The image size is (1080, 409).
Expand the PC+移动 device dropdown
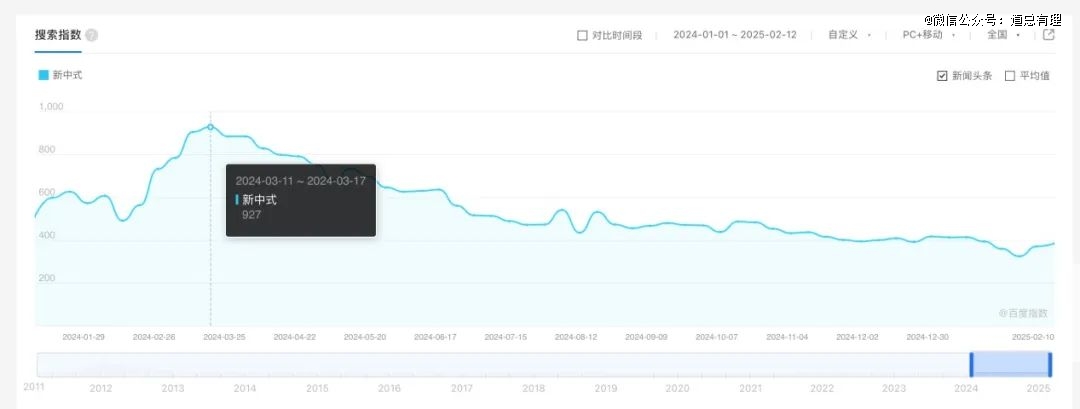(928, 35)
